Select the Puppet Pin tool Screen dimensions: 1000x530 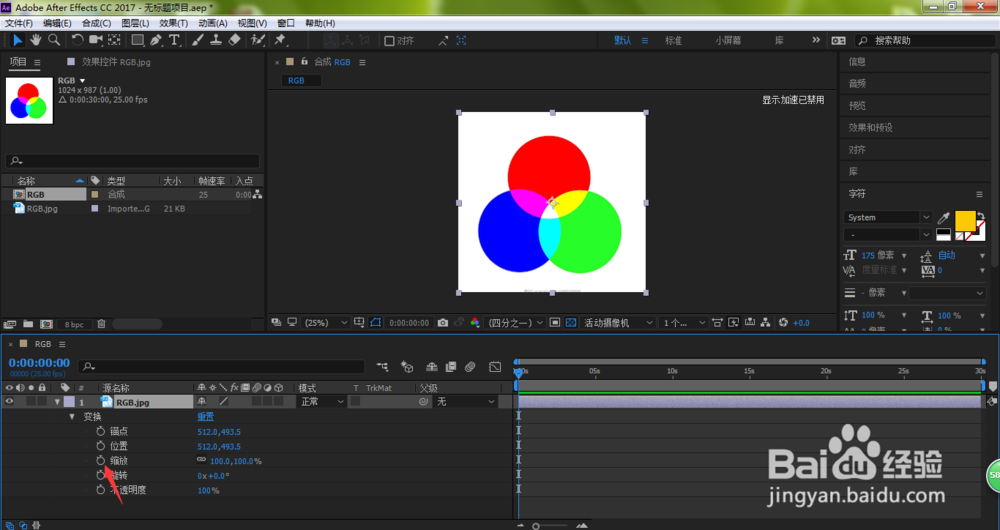[x=280, y=40]
